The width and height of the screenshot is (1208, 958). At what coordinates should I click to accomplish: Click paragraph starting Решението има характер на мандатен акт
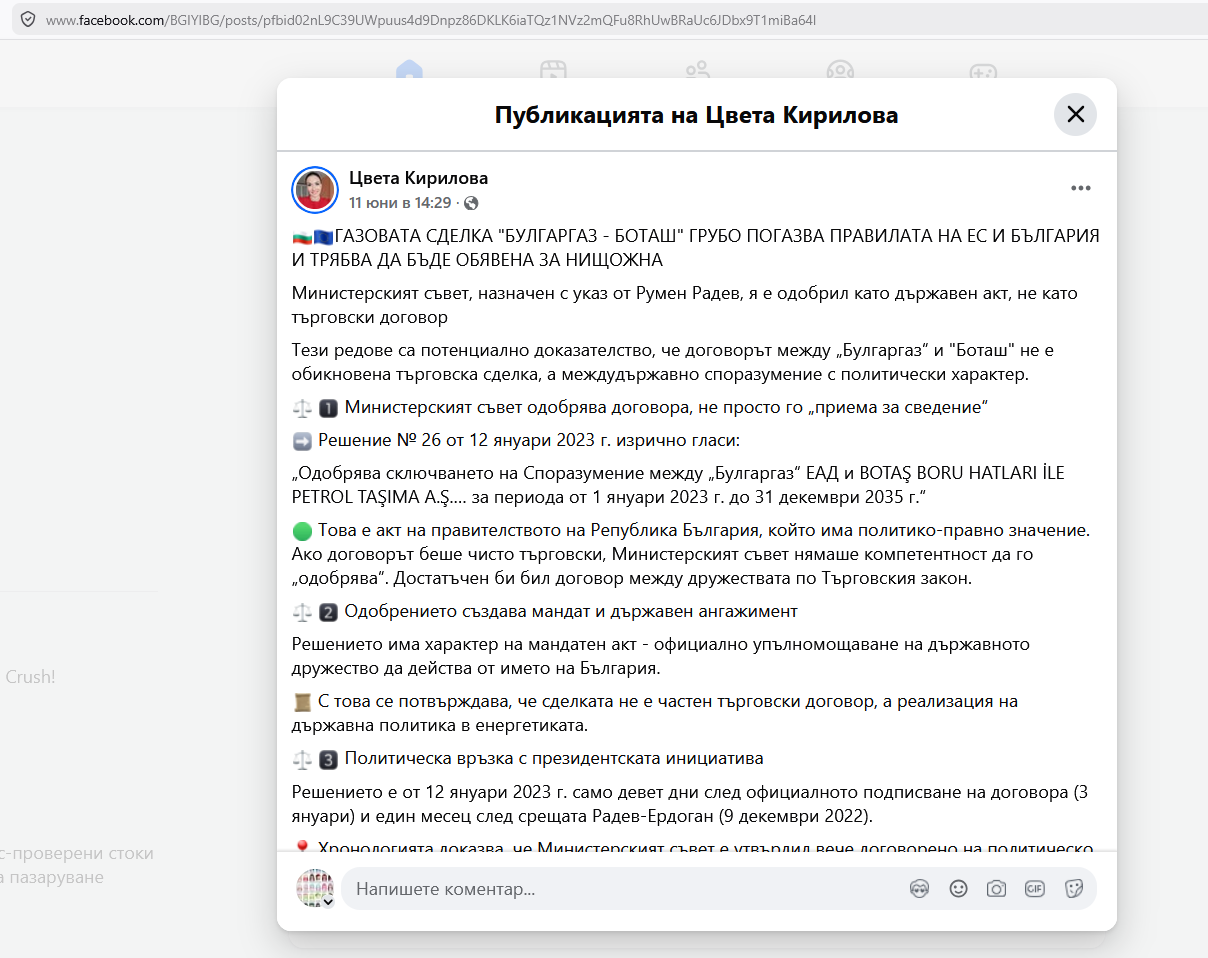661,656
